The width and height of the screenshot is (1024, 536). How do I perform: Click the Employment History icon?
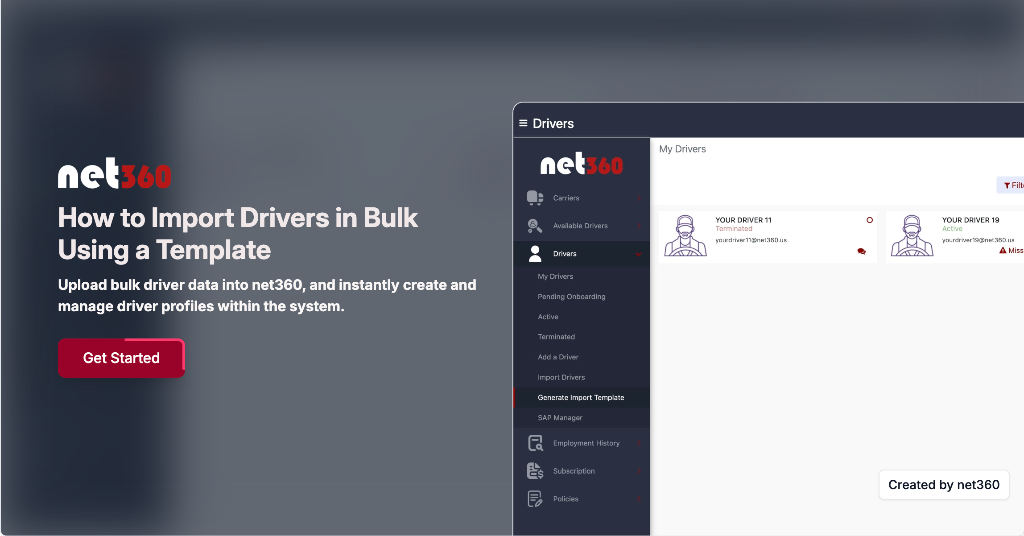(536, 443)
